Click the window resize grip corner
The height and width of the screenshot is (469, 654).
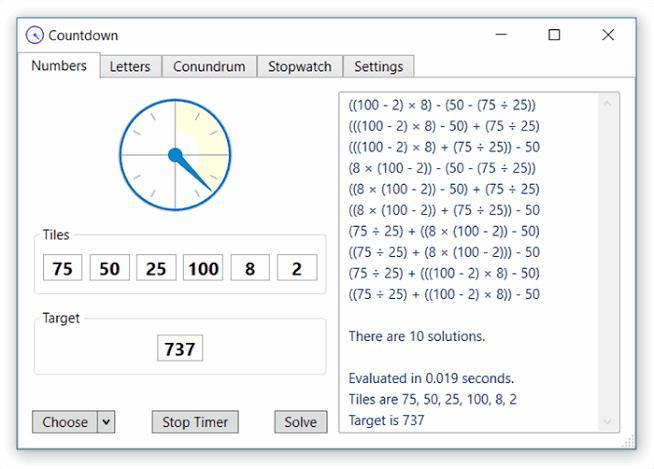[629, 441]
